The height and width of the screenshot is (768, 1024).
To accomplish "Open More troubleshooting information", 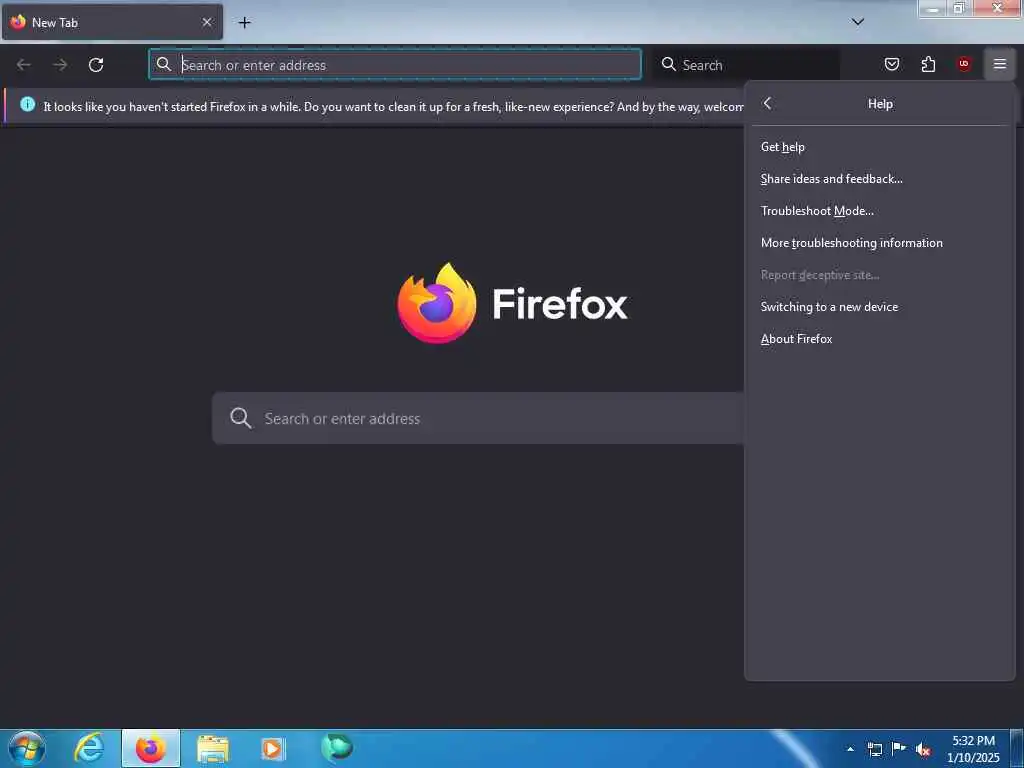I will [879, 243].
